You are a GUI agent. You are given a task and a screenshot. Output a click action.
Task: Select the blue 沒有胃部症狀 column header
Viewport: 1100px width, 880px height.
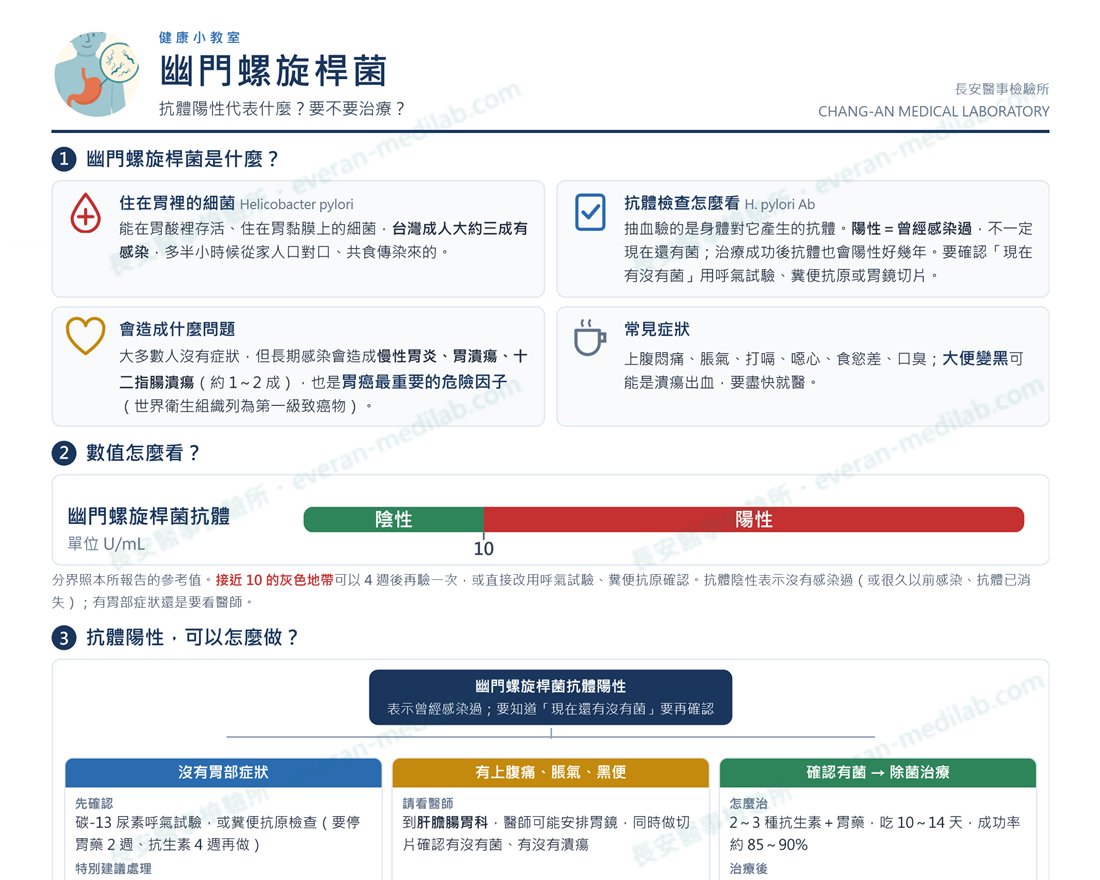point(223,773)
